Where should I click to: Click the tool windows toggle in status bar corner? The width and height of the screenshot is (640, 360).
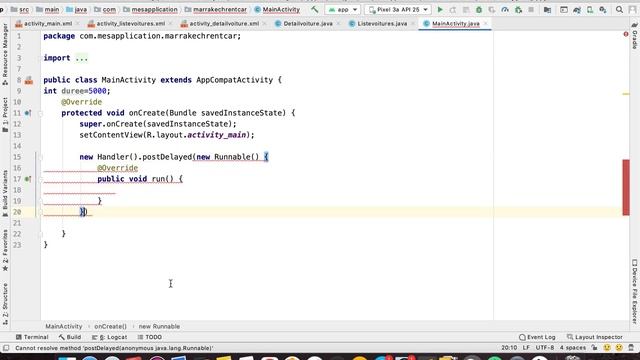pyautogui.click(x=6, y=348)
